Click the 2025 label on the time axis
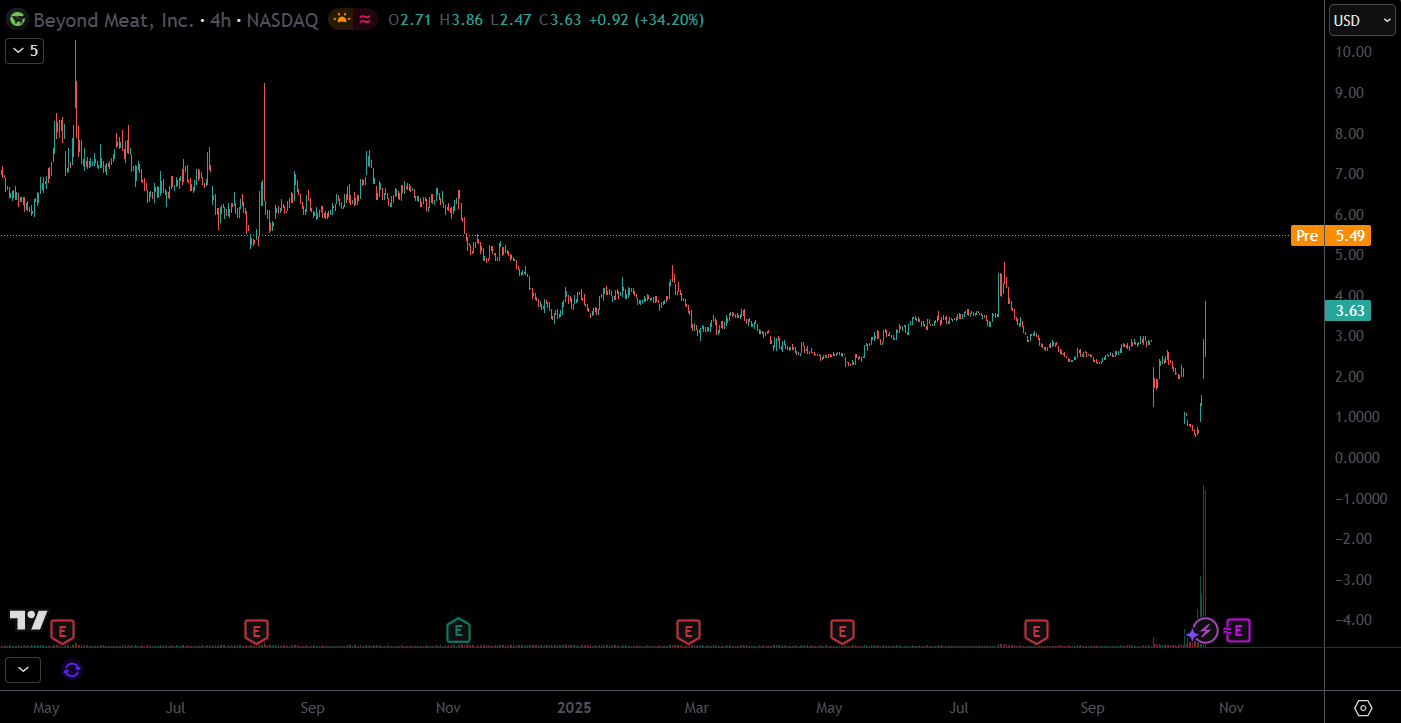This screenshot has height=723, width=1401. click(574, 708)
